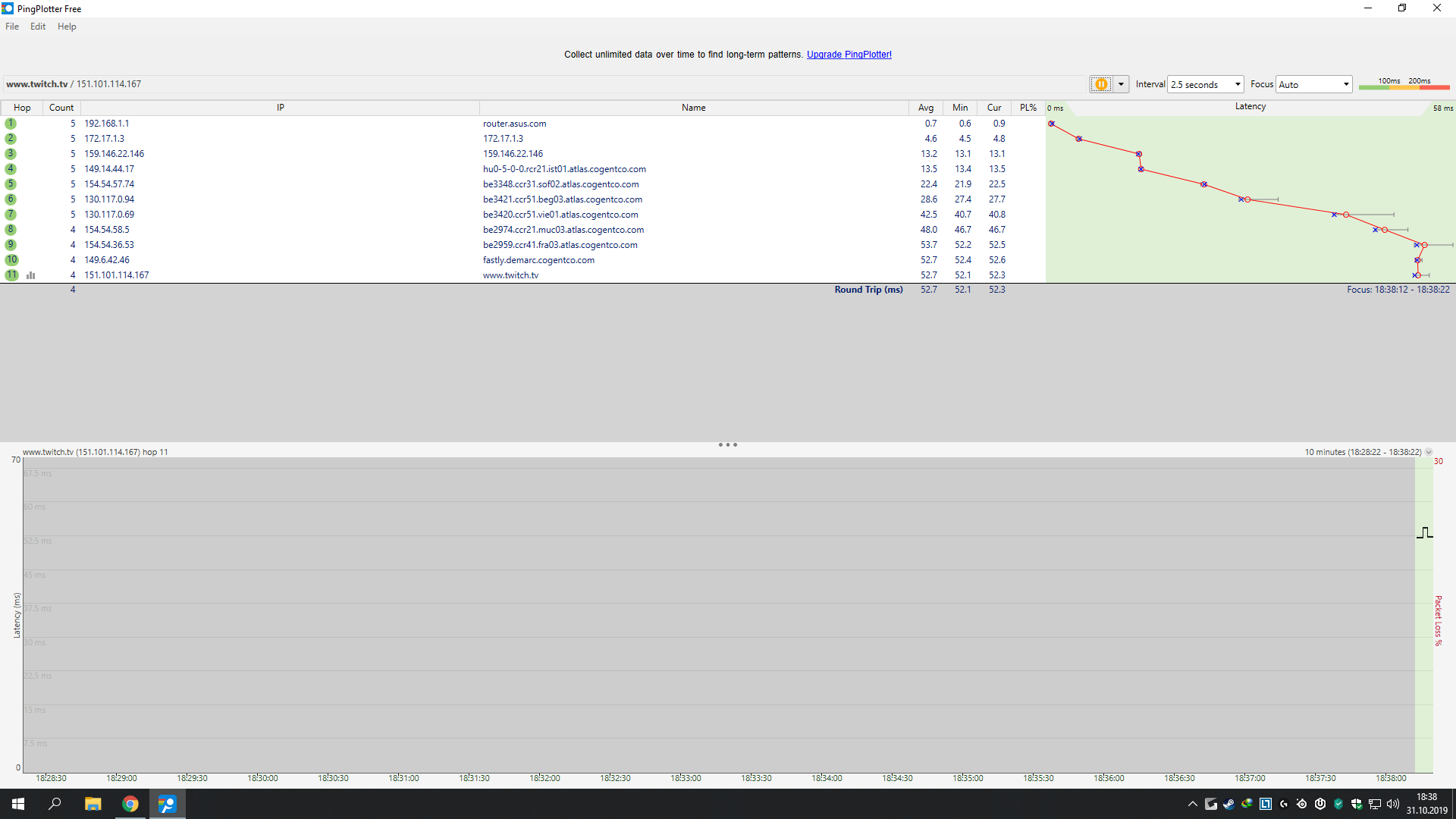
Task: Pause the trace with the orange button
Action: point(1101,84)
